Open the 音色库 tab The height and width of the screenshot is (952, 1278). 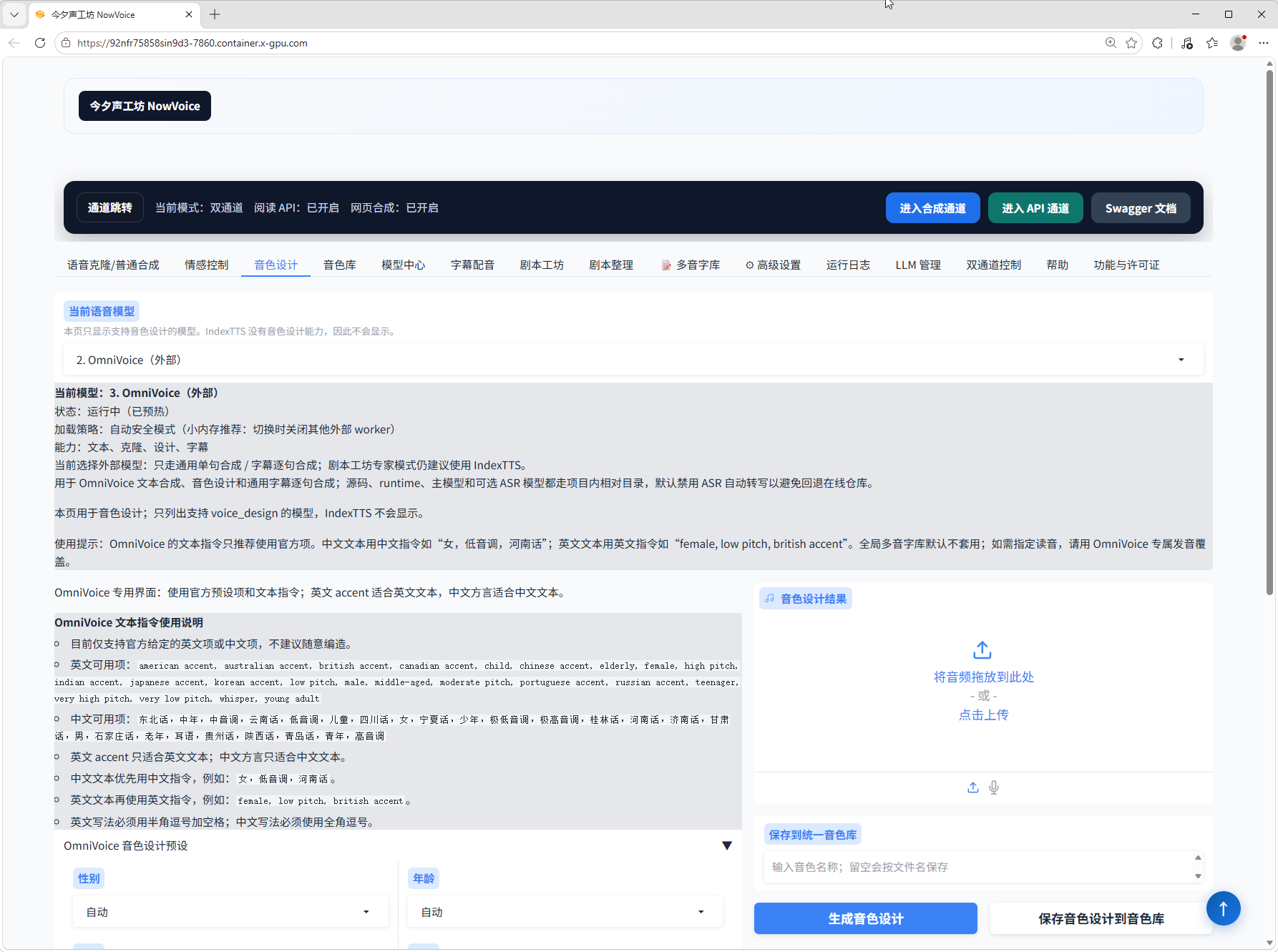(x=339, y=265)
